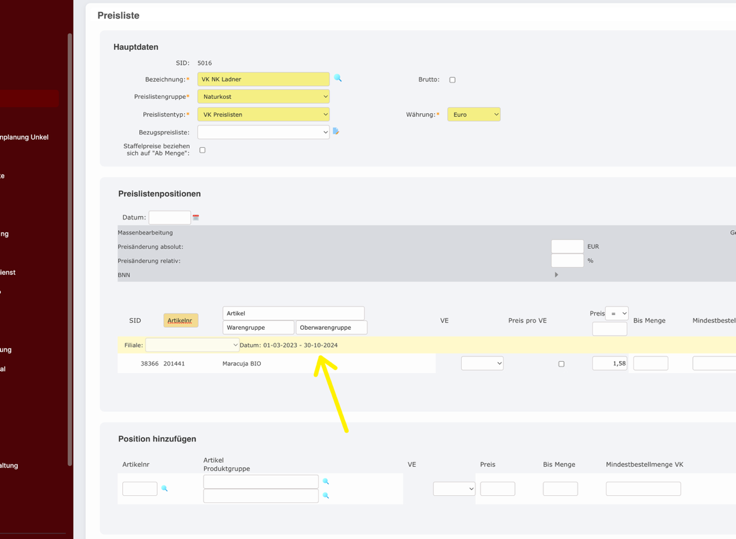This screenshot has height=539, width=736.
Task: Open the Preislistentyp dropdown showing VK Preislisten
Action: (x=263, y=115)
